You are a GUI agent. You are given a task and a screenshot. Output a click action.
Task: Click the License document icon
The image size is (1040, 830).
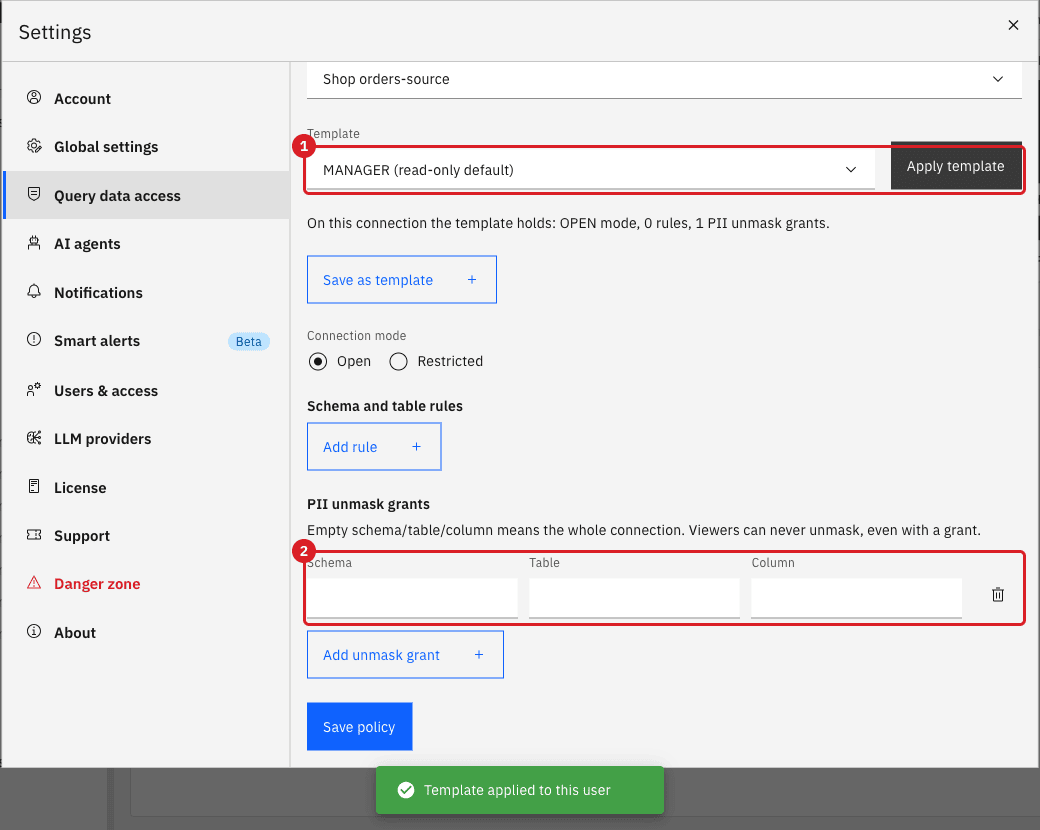click(34, 486)
